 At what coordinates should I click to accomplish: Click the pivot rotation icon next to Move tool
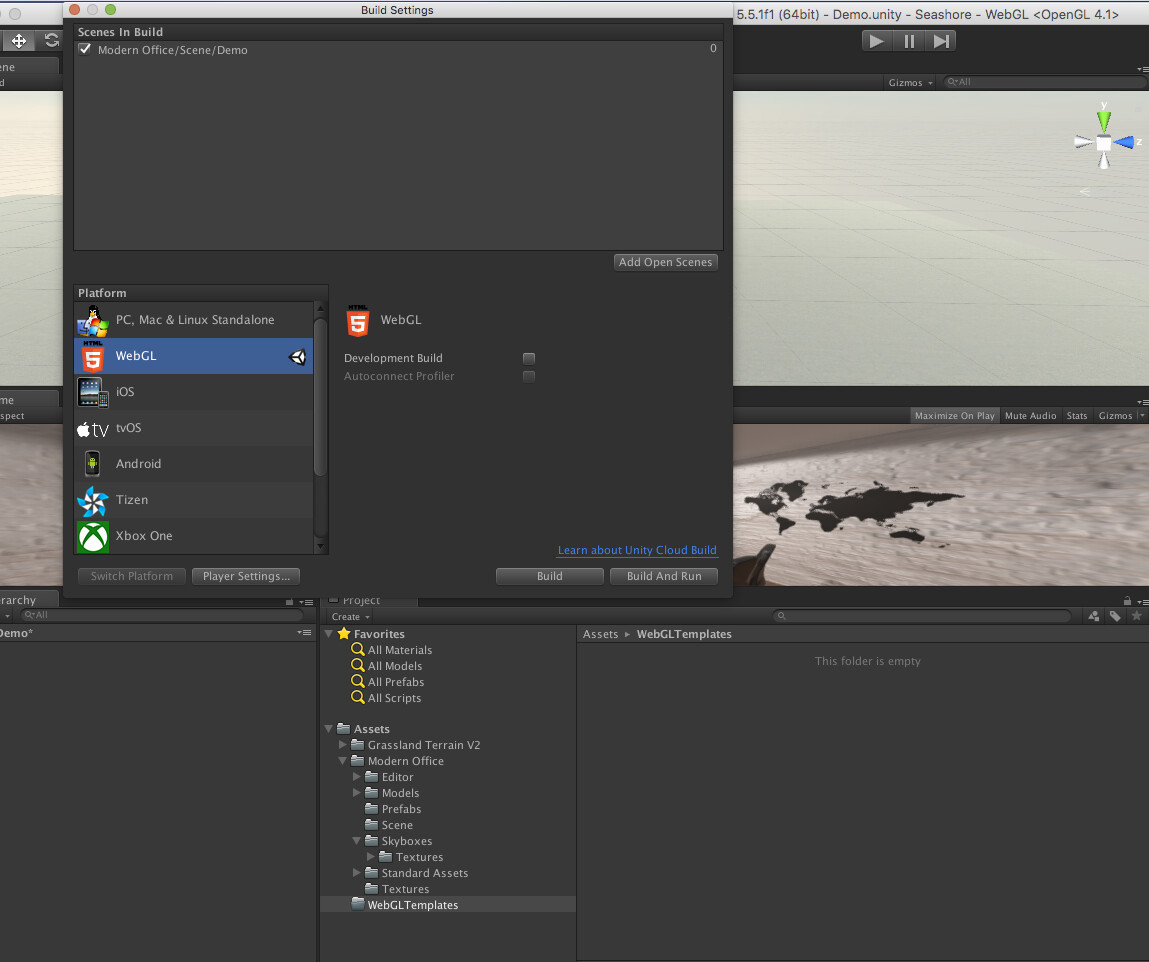click(51, 41)
